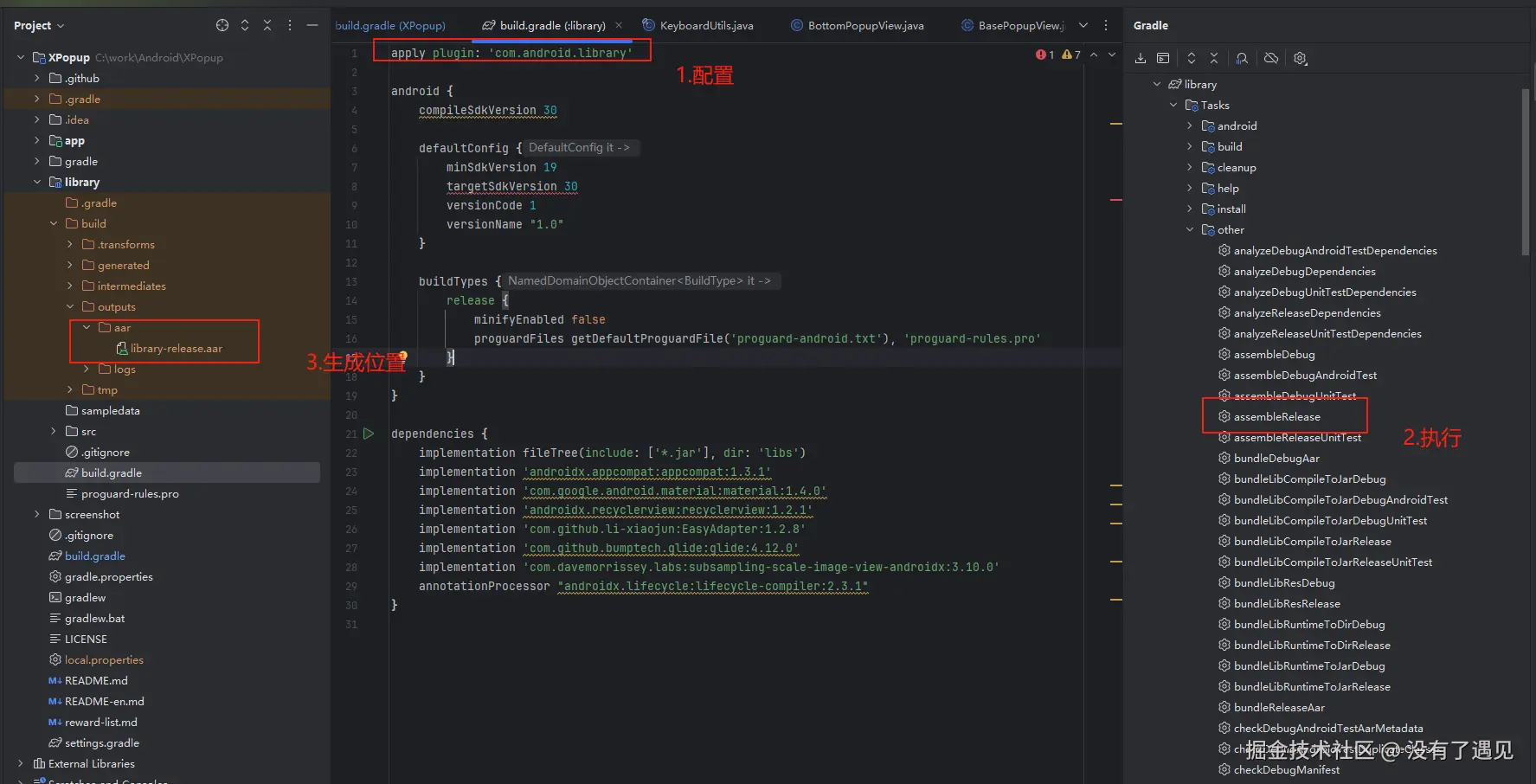Close the build.gradle (:library) tab
This screenshot has height=784, width=1536.
point(619,25)
